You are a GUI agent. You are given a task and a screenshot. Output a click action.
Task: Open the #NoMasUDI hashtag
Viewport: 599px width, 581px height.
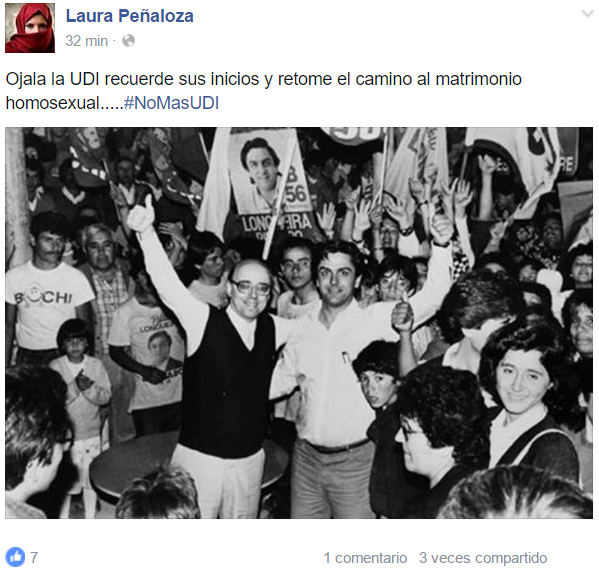click(x=172, y=103)
